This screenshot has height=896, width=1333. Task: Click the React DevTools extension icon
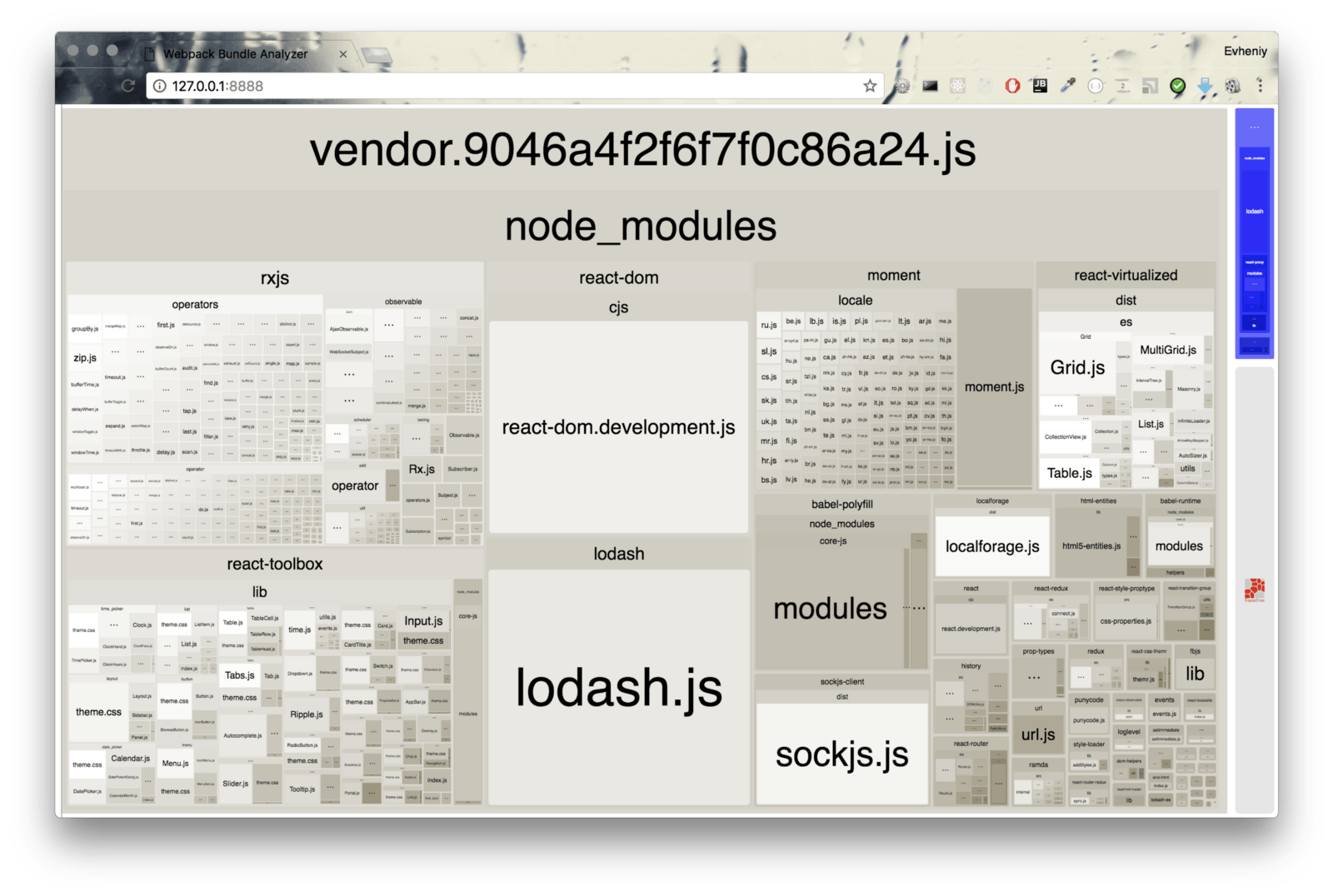click(x=957, y=86)
